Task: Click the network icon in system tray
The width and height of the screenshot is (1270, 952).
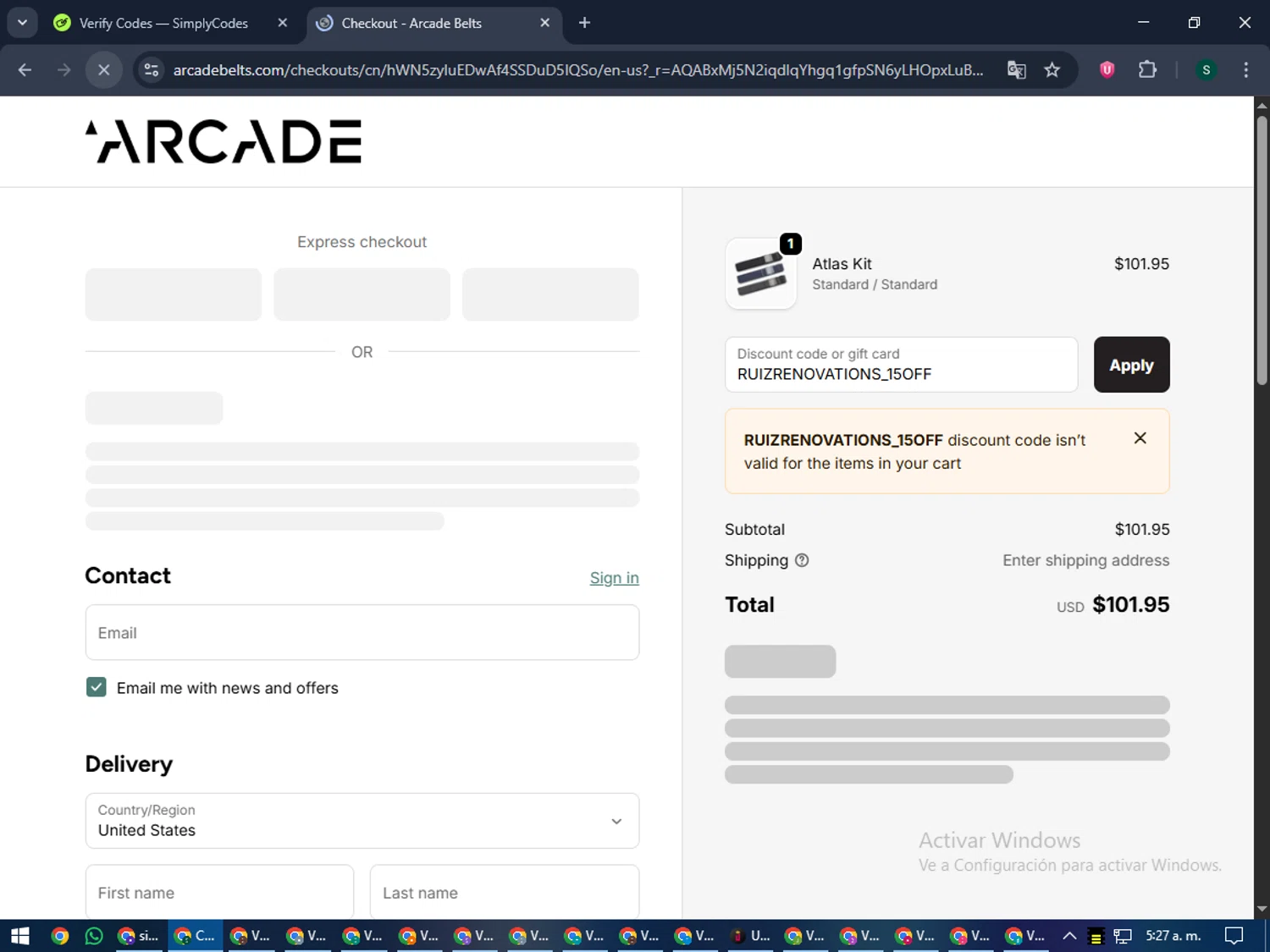Action: coord(1123,936)
